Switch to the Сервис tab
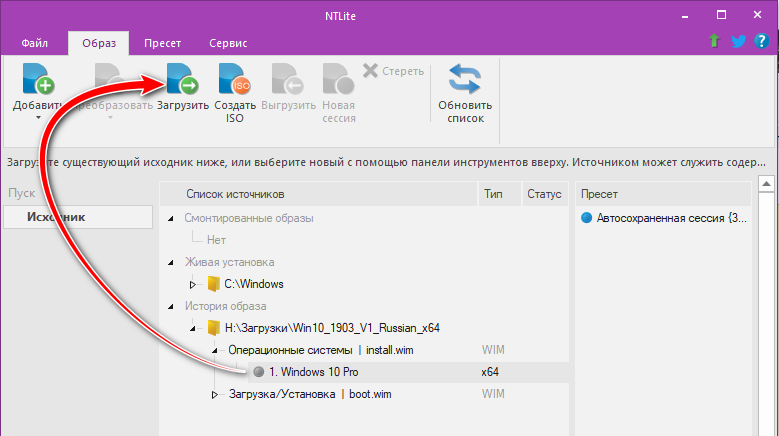The image size is (779, 436). [228, 43]
